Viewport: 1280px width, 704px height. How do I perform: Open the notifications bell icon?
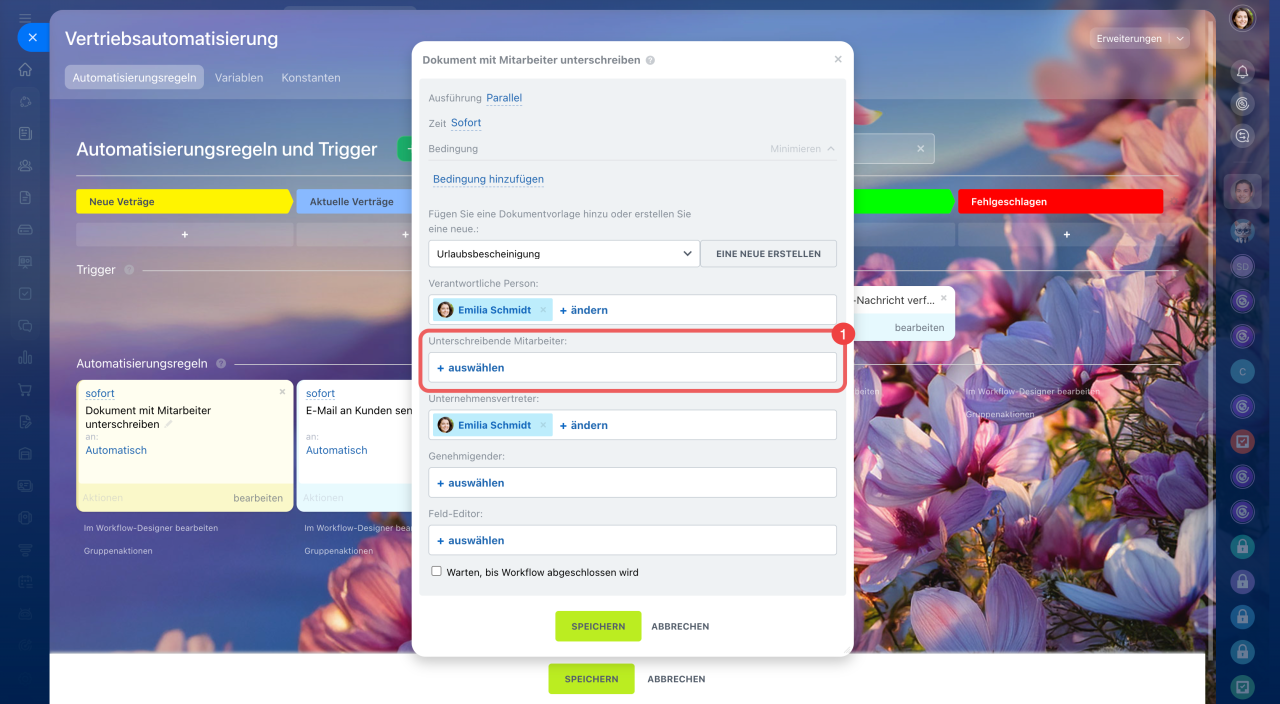pos(1242,71)
